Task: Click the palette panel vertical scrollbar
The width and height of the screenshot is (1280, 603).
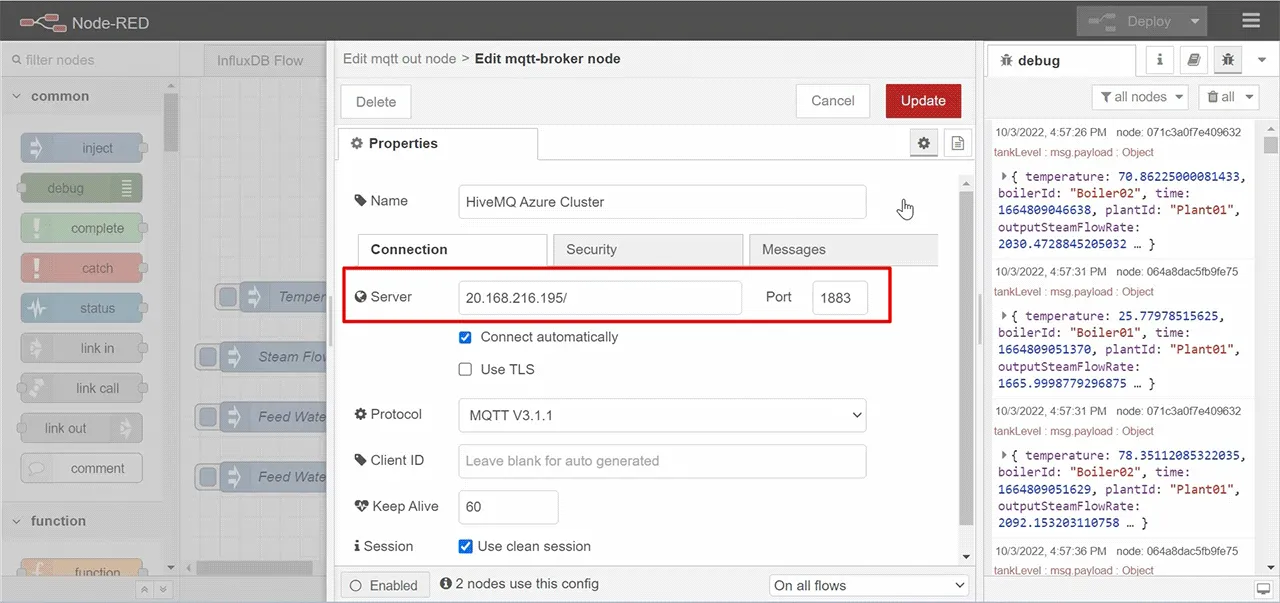Action: [171, 120]
